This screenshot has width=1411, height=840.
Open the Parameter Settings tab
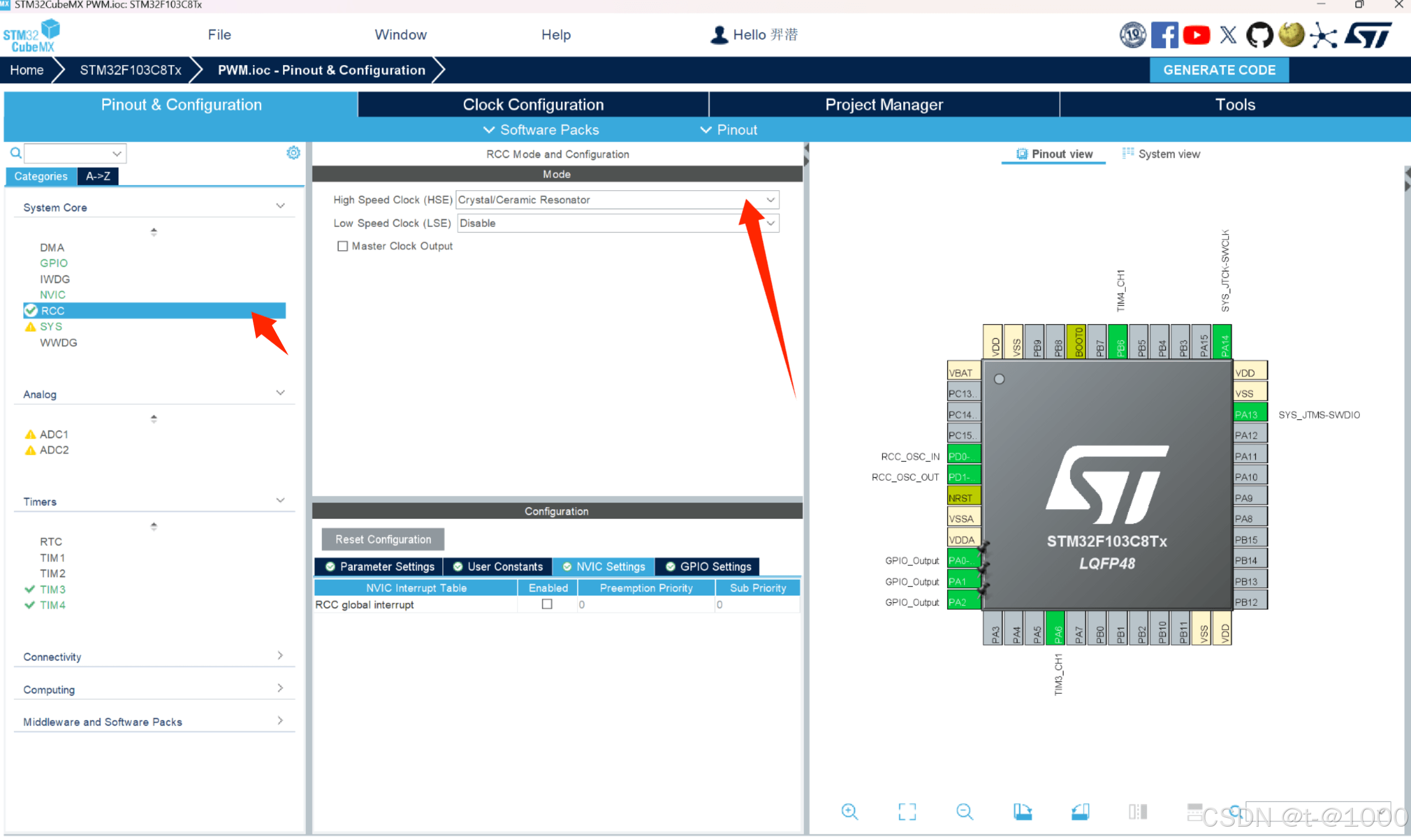pos(380,566)
